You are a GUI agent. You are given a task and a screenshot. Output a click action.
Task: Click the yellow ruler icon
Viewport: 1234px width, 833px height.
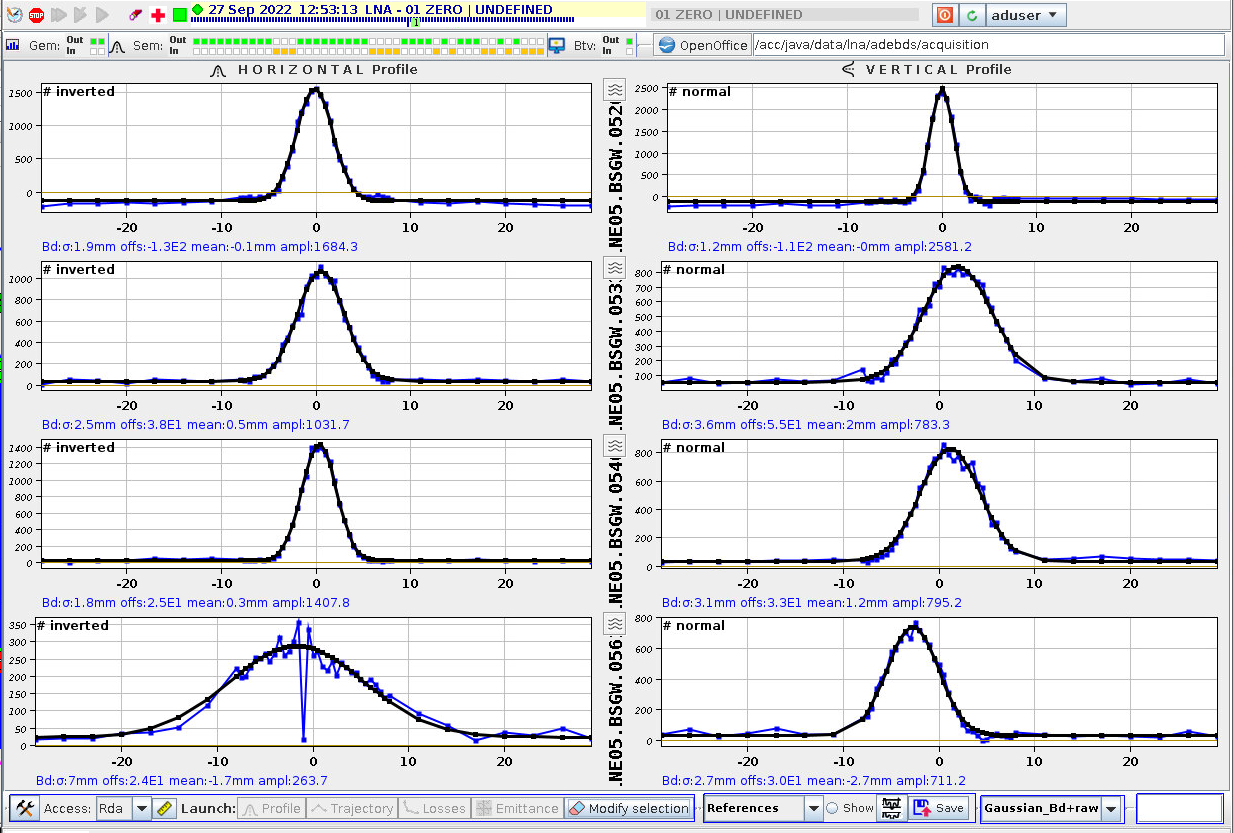[x=166, y=808]
